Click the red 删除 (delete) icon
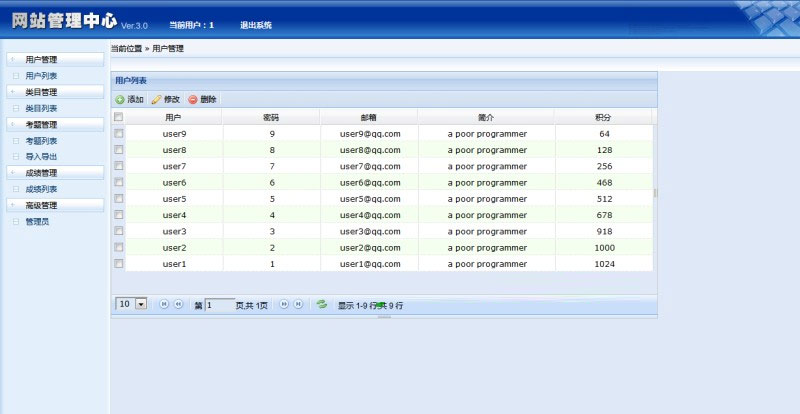Viewport: 800px width, 414px height. pyautogui.click(x=193, y=100)
